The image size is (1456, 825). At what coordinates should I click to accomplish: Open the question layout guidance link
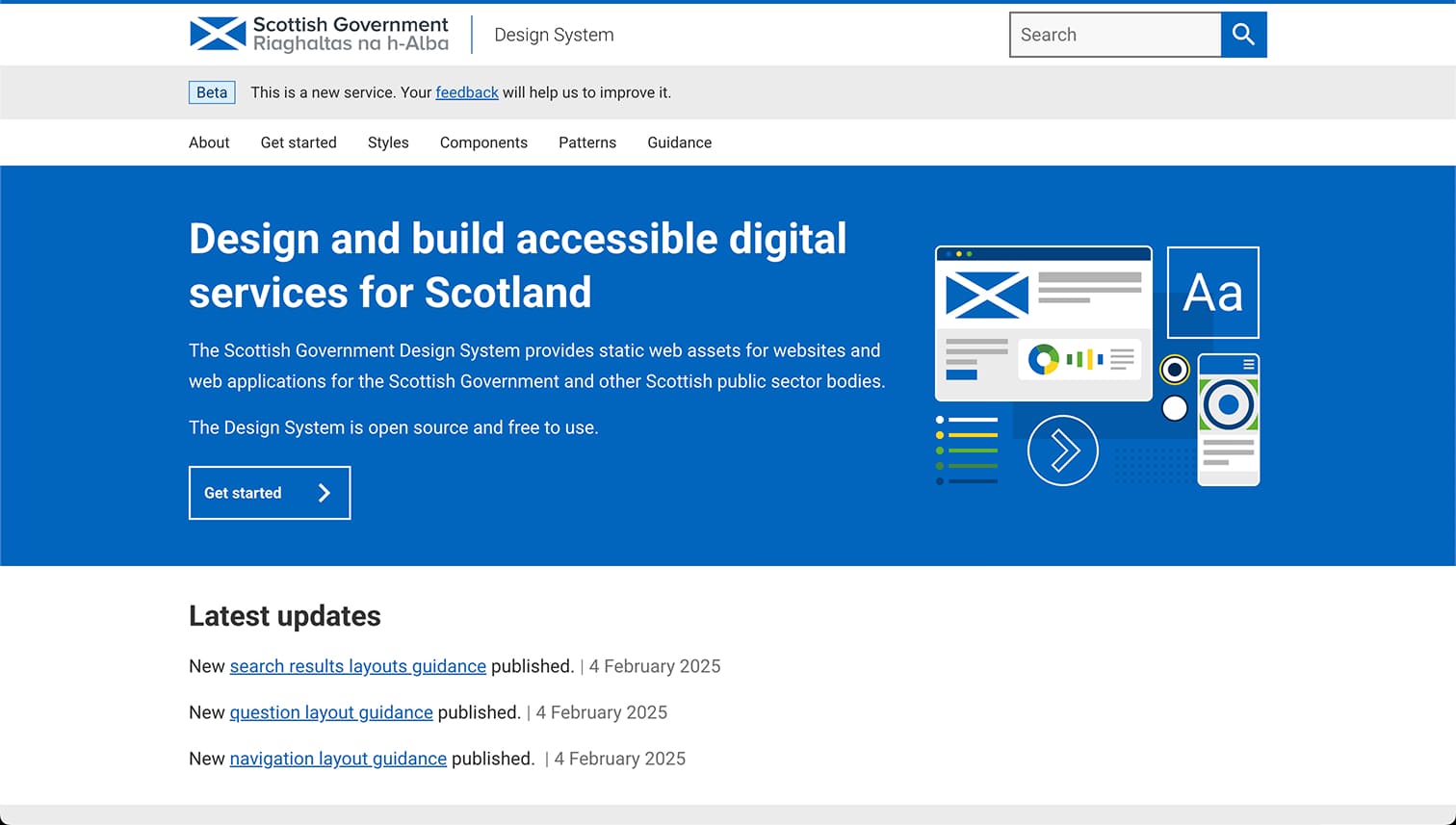(331, 712)
